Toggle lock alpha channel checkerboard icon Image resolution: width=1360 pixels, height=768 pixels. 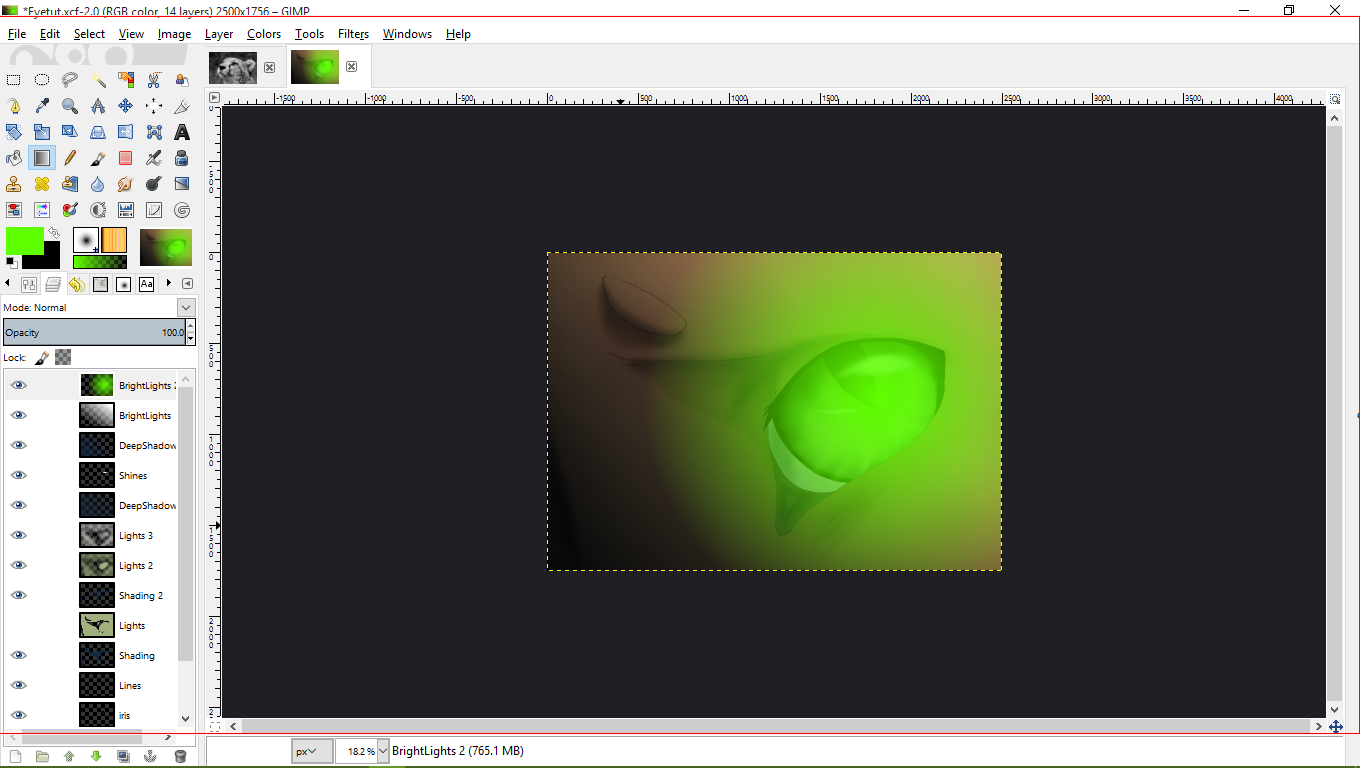pos(63,357)
